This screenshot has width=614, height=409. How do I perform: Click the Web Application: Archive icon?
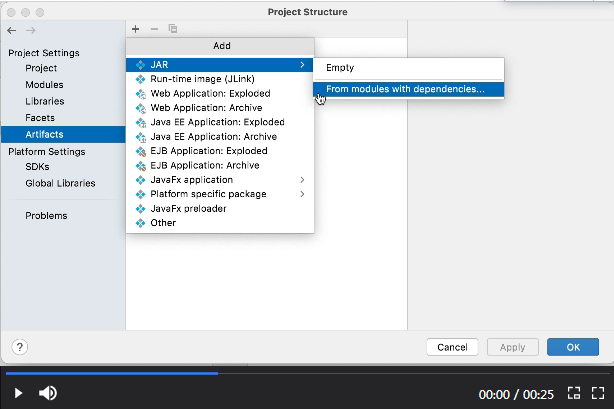[141, 108]
